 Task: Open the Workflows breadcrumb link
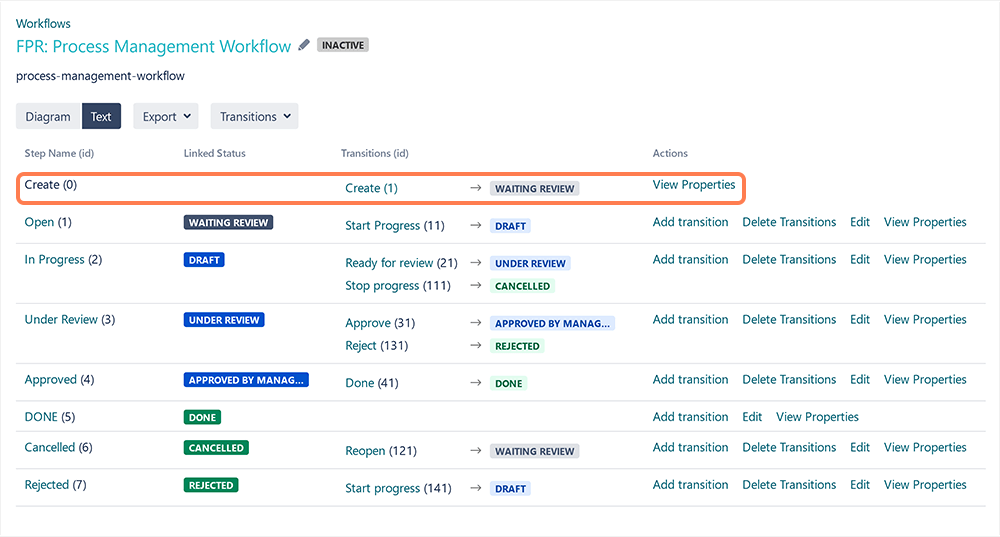point(43,23)
